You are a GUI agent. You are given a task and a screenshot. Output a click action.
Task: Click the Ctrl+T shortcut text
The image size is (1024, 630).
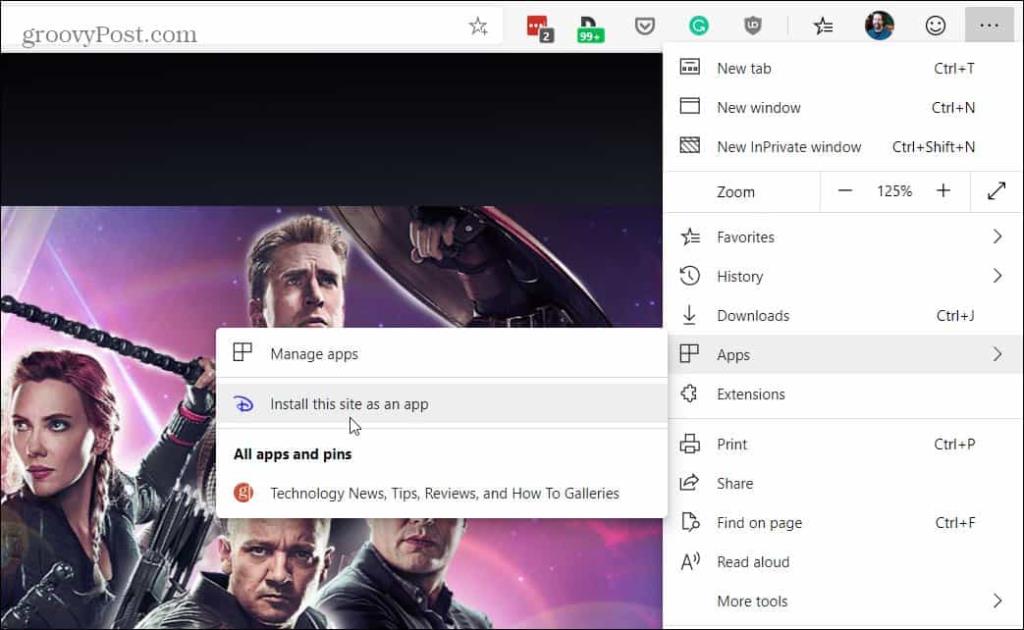point(954,68)
